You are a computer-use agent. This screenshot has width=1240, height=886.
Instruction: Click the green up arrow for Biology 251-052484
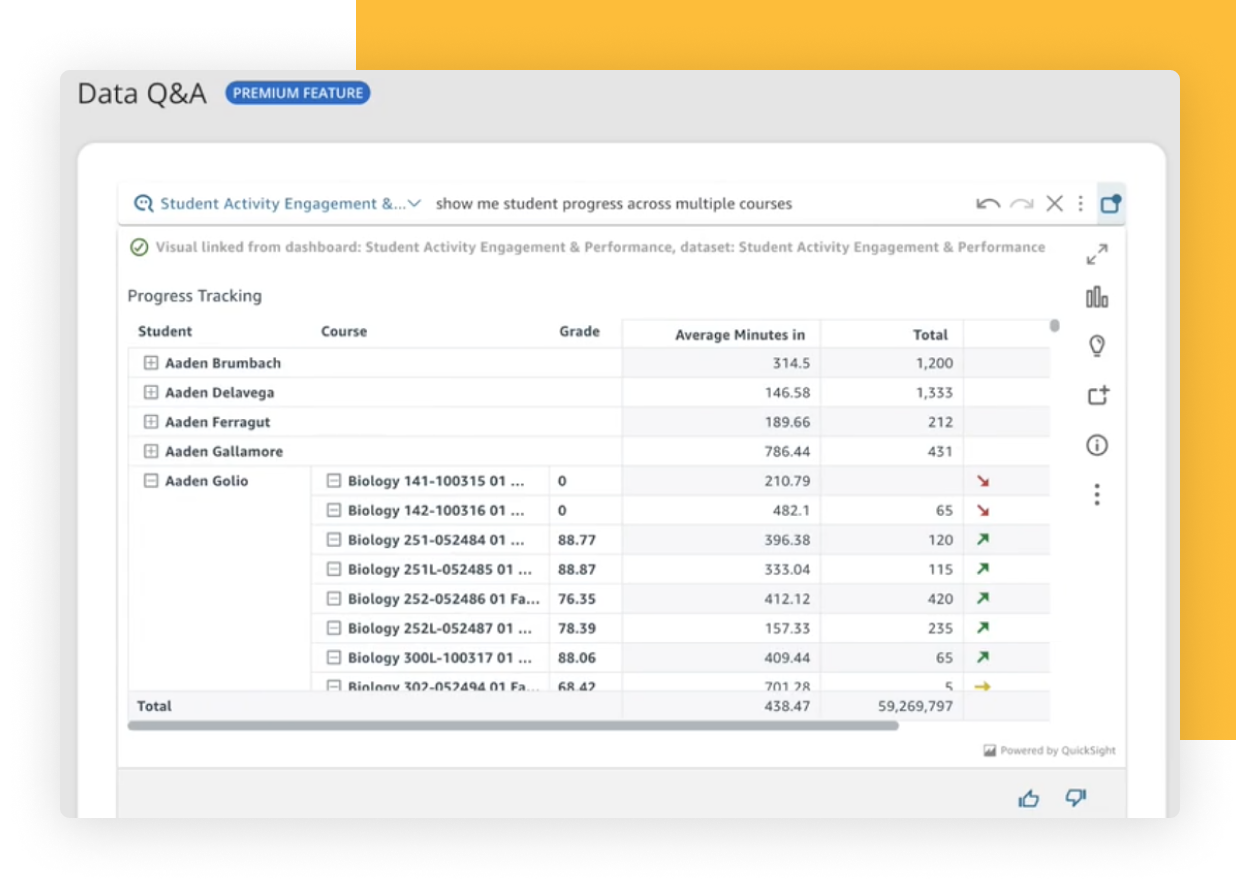(x=982, y=540)
